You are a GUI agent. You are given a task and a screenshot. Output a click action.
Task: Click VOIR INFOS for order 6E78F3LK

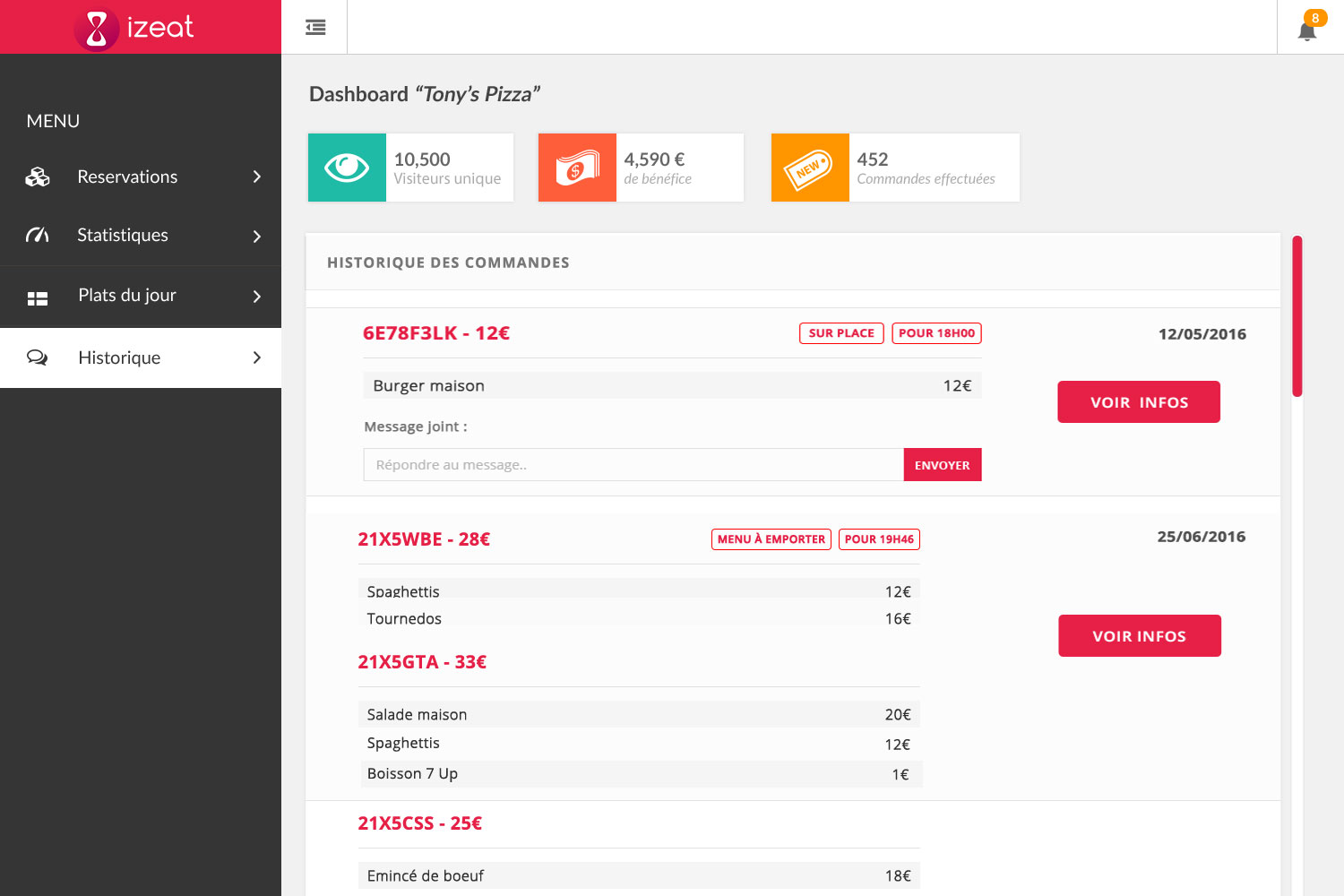[x=1138, y=402]
